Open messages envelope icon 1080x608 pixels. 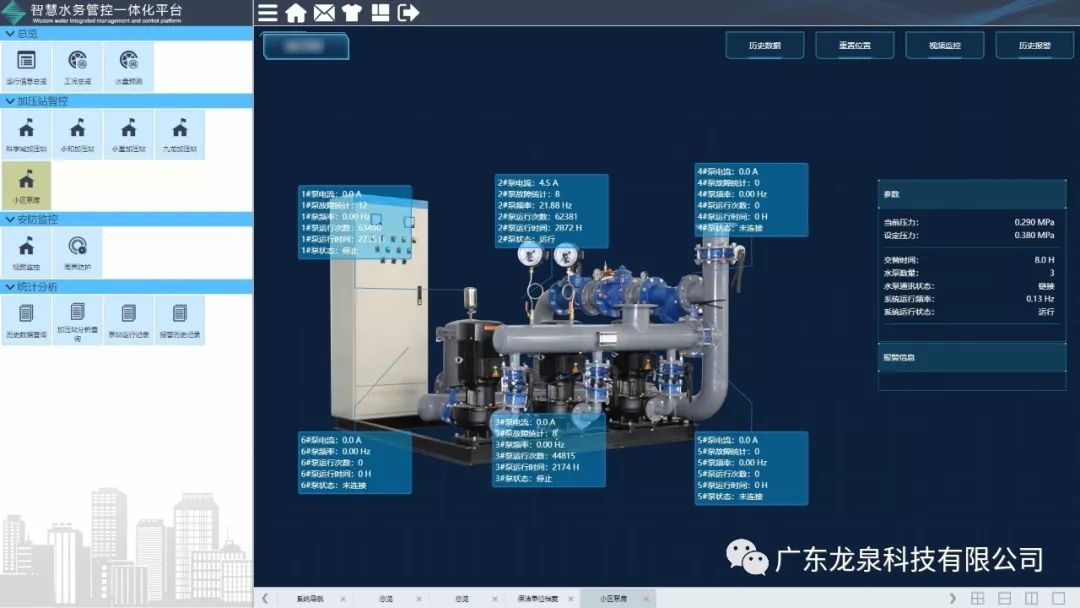tap(324, 13)
